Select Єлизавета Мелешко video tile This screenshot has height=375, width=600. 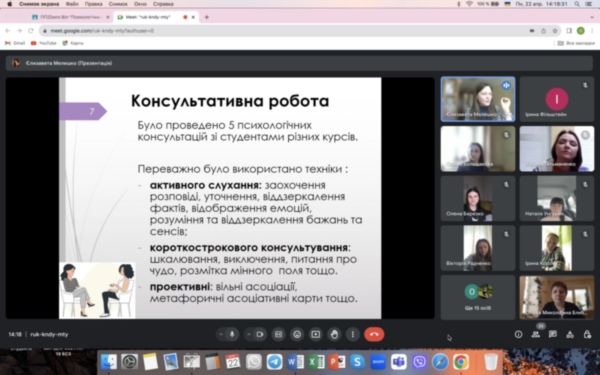(x=478, y=99)
